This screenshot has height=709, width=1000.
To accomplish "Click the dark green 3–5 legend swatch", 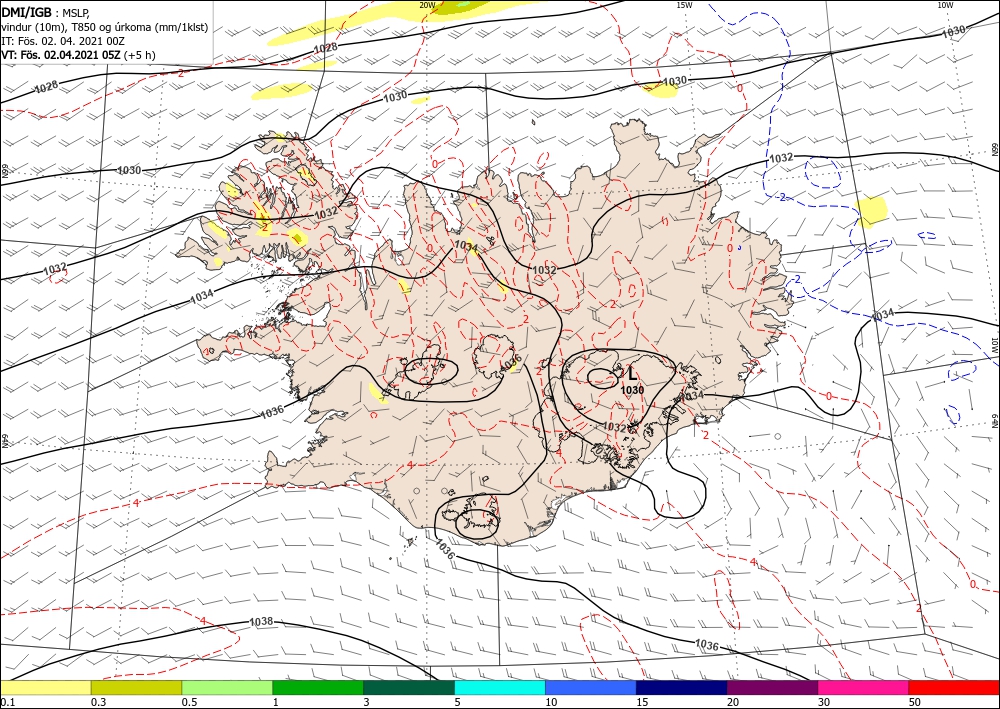I will tap(409, 688).
